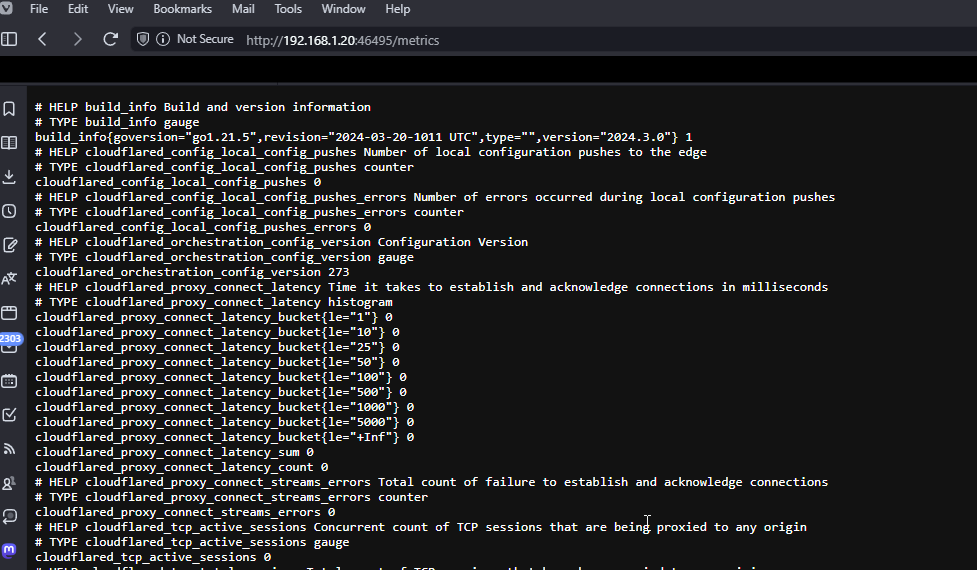Click the cloudflared_proxy_connect_latency_count 0 line
Screen dimensions: 977x570
click(181, 467)
